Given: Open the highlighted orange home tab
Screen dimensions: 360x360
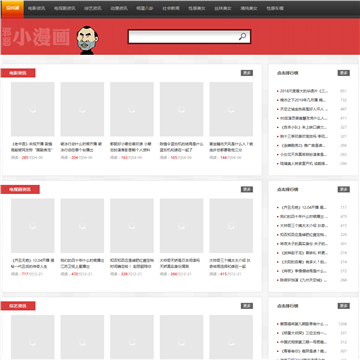Looking at the screenshot, I should tap(13, 8).
